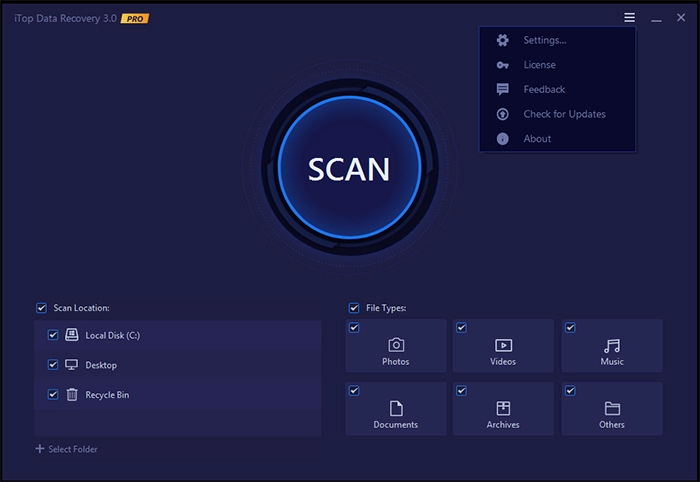Choose License in the dropdown menu
The image size is (700, 482).
point(538,65)
